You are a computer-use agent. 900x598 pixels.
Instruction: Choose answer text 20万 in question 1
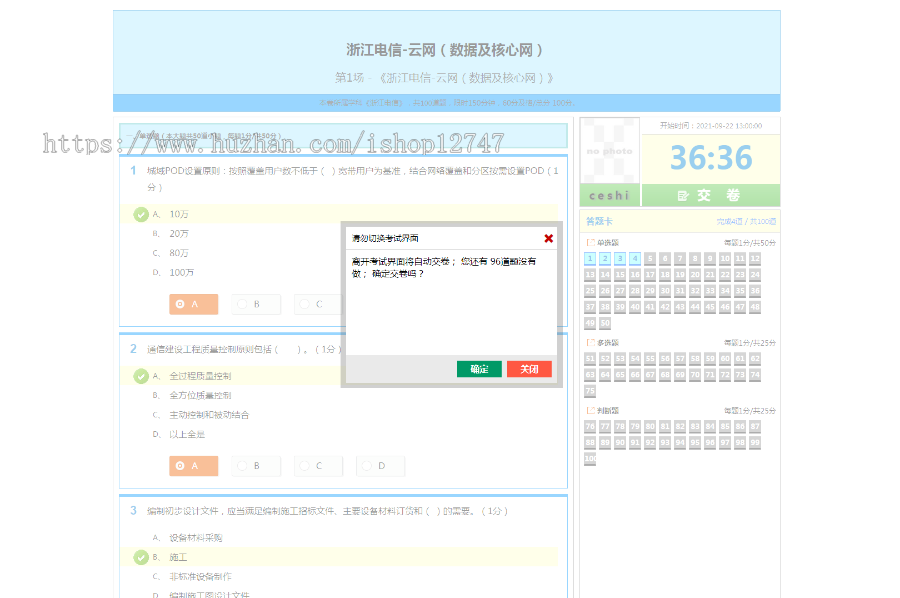tap(179, 234)
